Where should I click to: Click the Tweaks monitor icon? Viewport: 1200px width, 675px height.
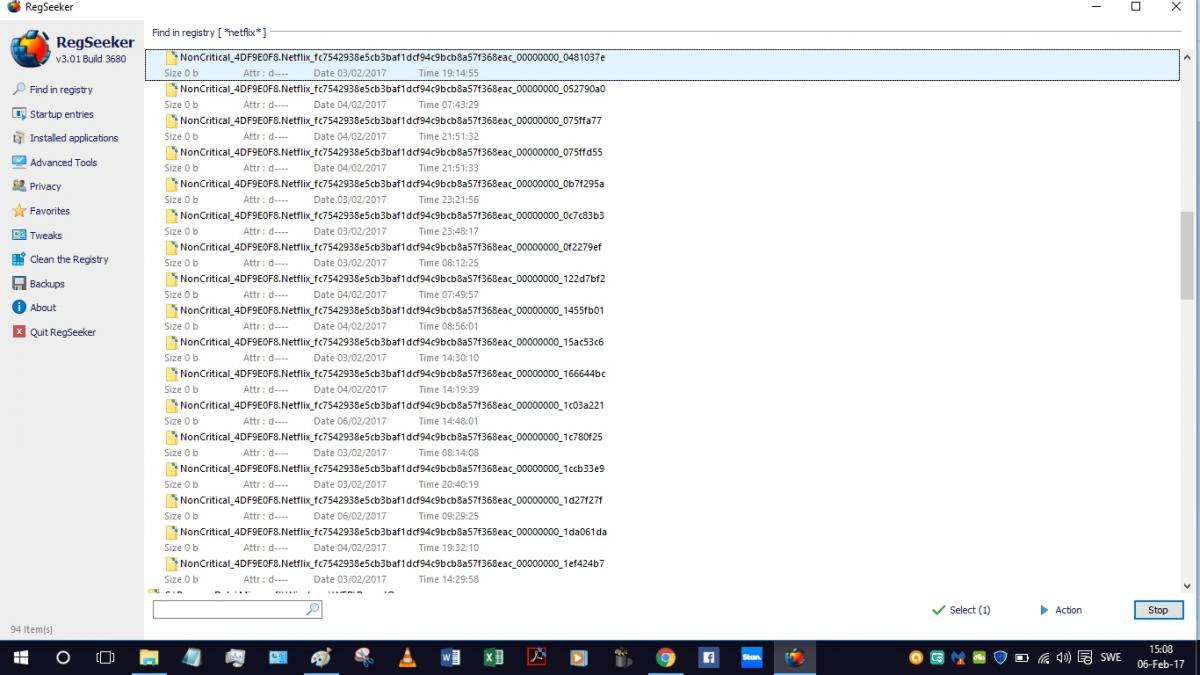pos(19,235)
